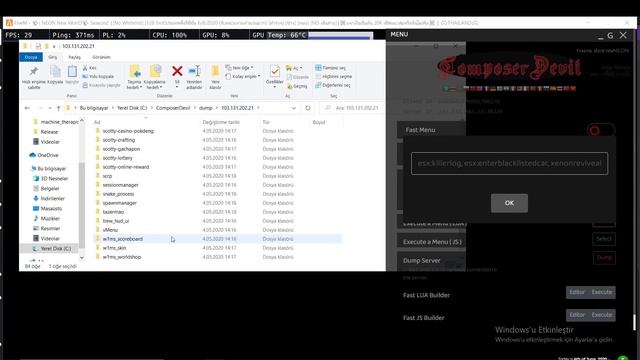Open Resimler in sidebar

pos(47,229)
